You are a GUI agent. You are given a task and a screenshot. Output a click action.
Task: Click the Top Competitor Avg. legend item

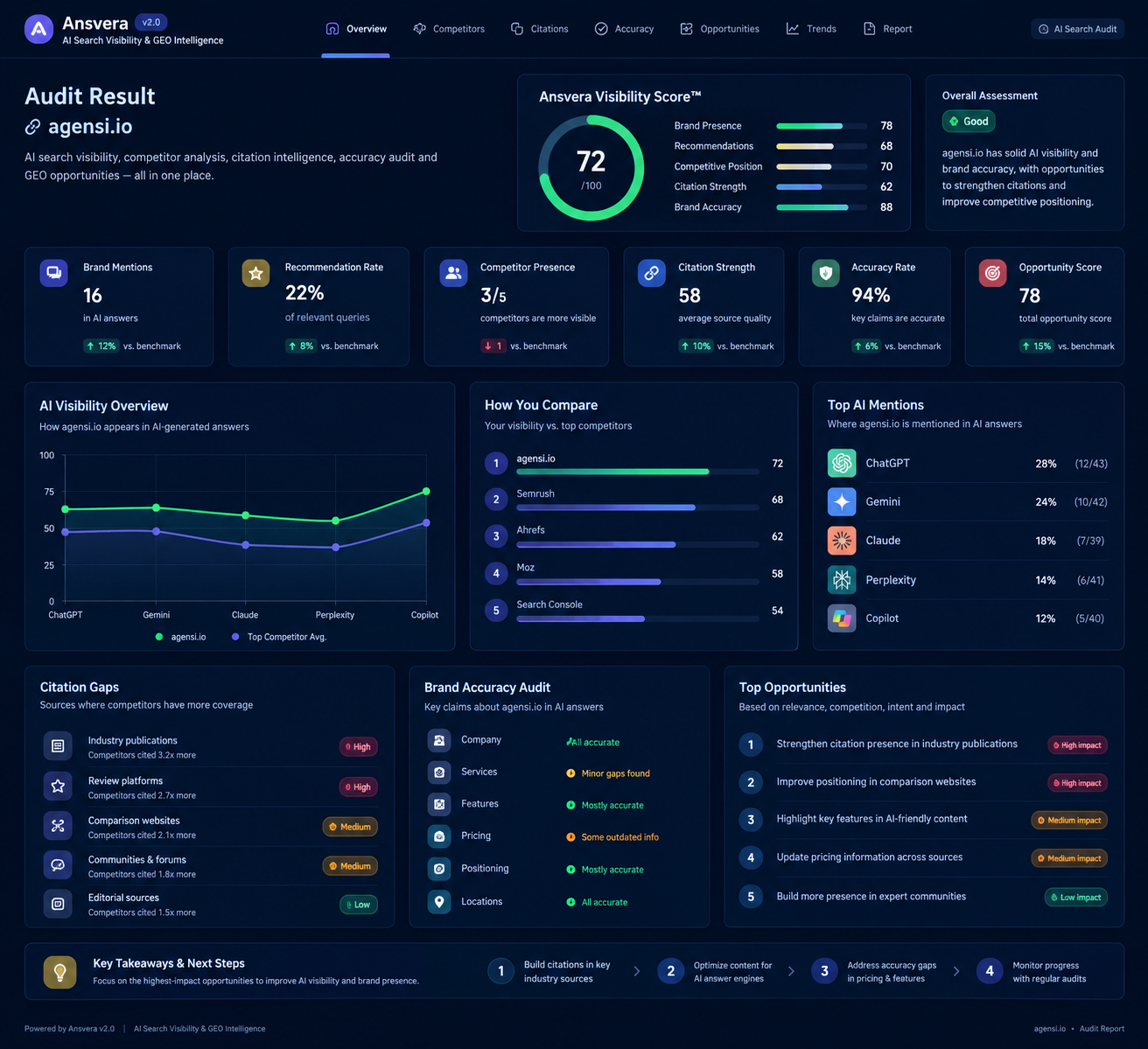[279, 637]
